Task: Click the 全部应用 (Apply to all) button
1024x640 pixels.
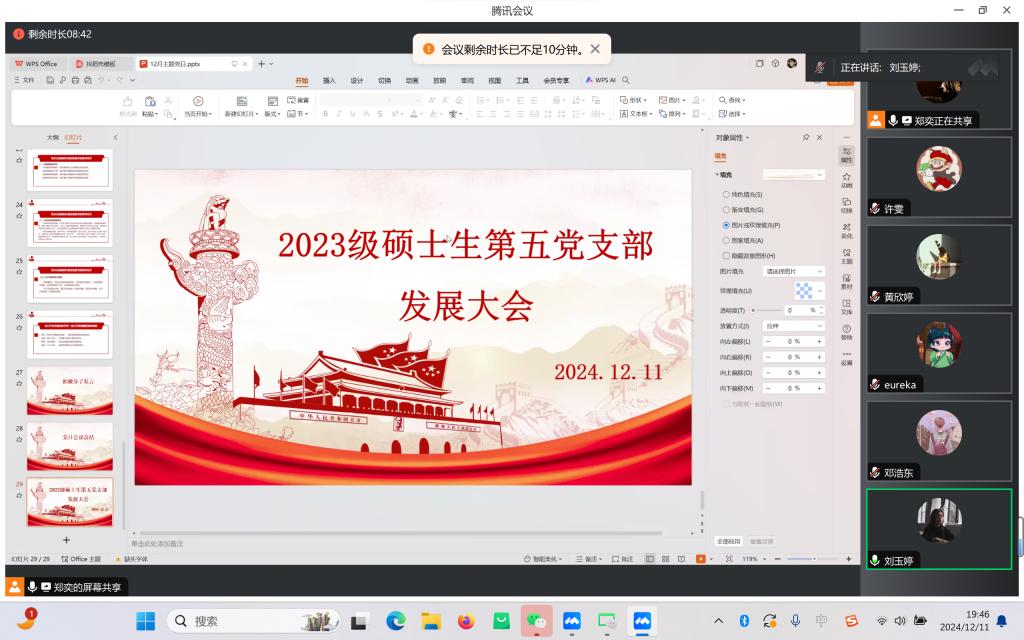Action: 729,541
